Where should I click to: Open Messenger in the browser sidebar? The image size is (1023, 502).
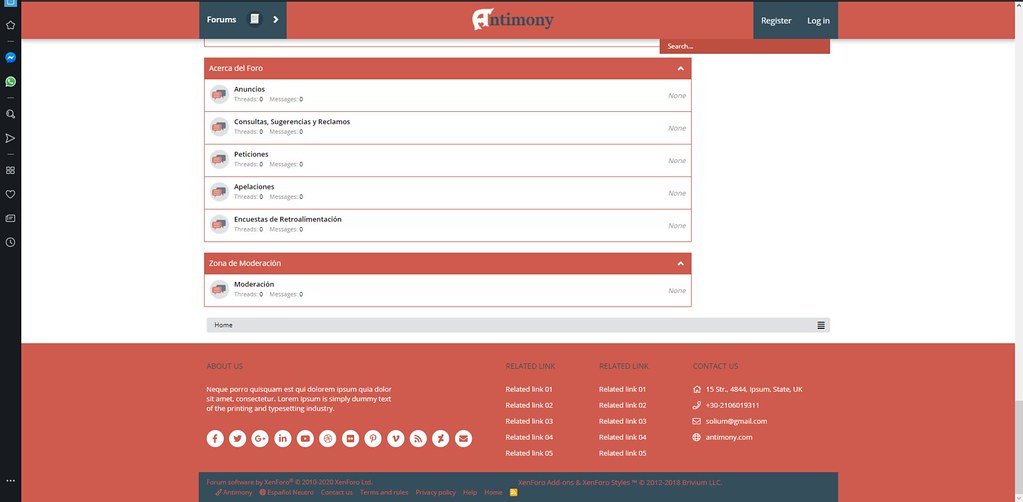coord(10,57)
